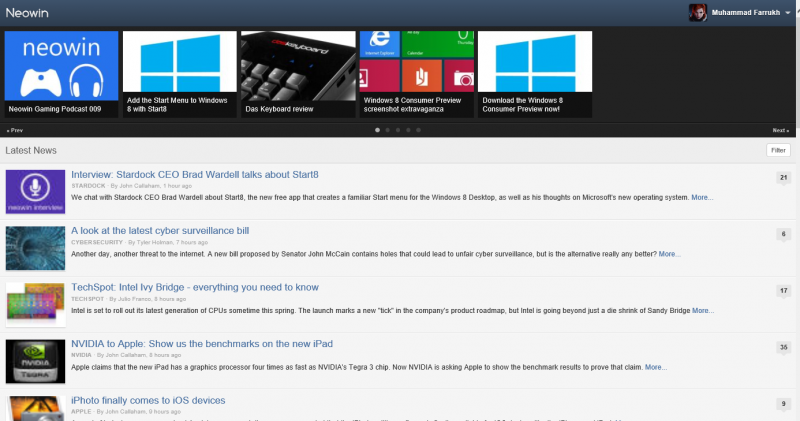Go to previous featured slide with Prev
This screenshot has width=800, height=421.
[15, 130]
